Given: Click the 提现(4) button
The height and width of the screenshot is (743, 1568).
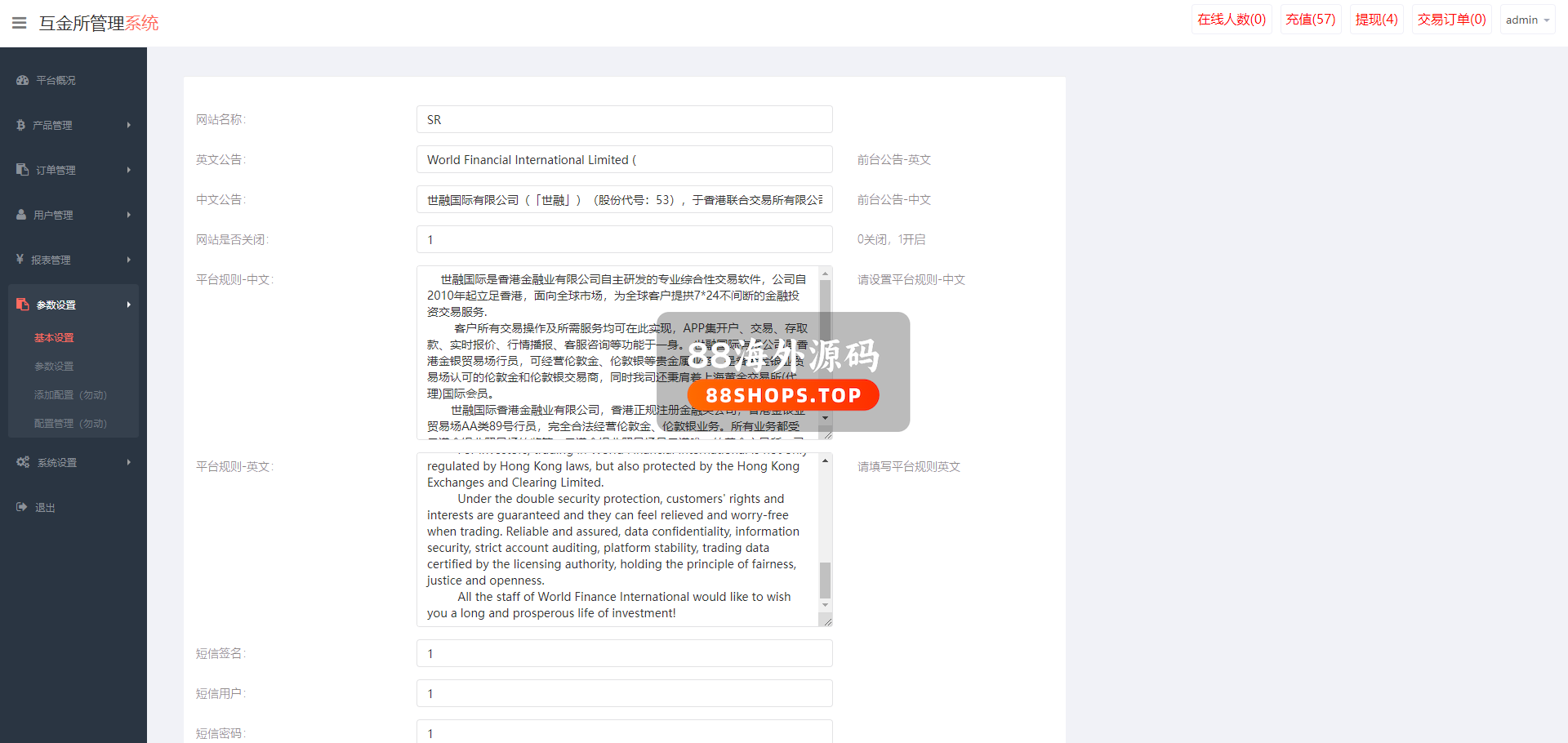Looking at the screenshot, I should pyautogui.click(x=1376, y=20).
